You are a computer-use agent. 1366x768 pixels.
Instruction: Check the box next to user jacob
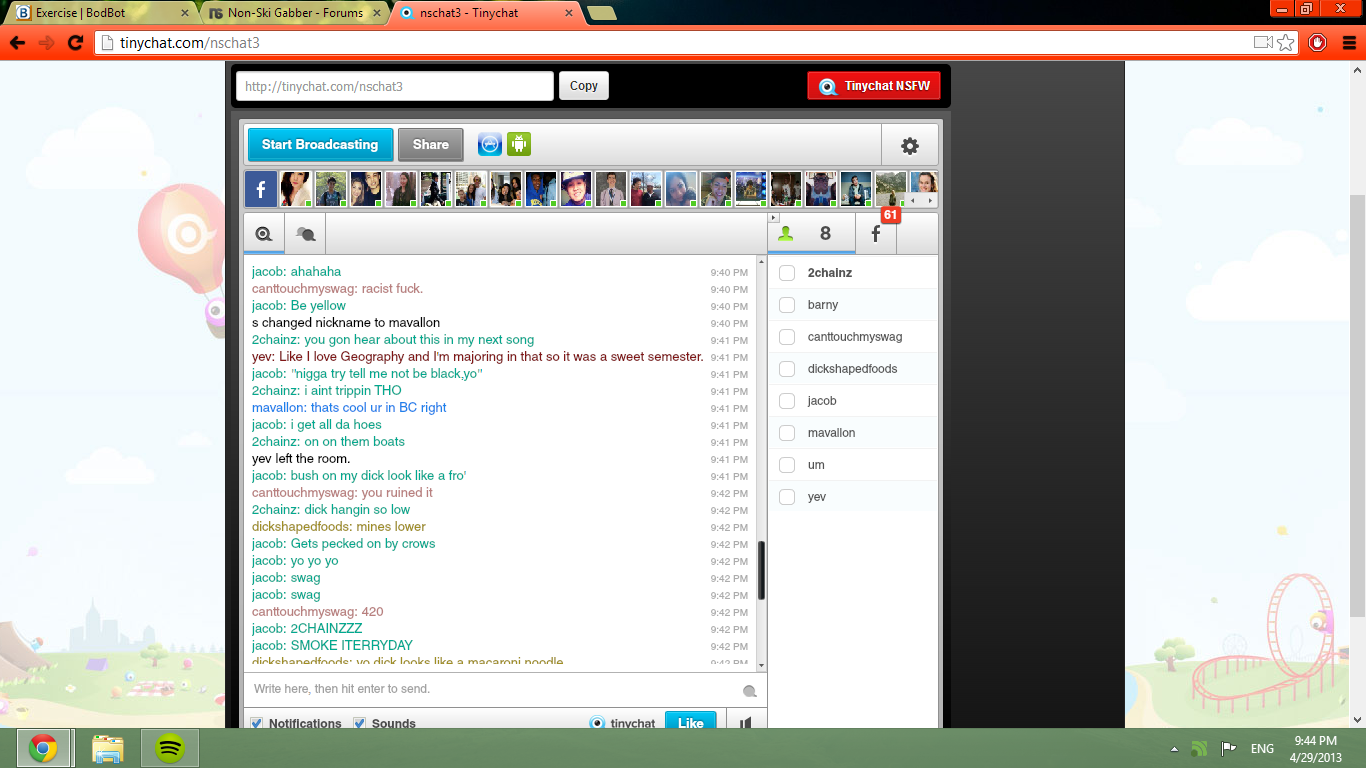[786, 400]
